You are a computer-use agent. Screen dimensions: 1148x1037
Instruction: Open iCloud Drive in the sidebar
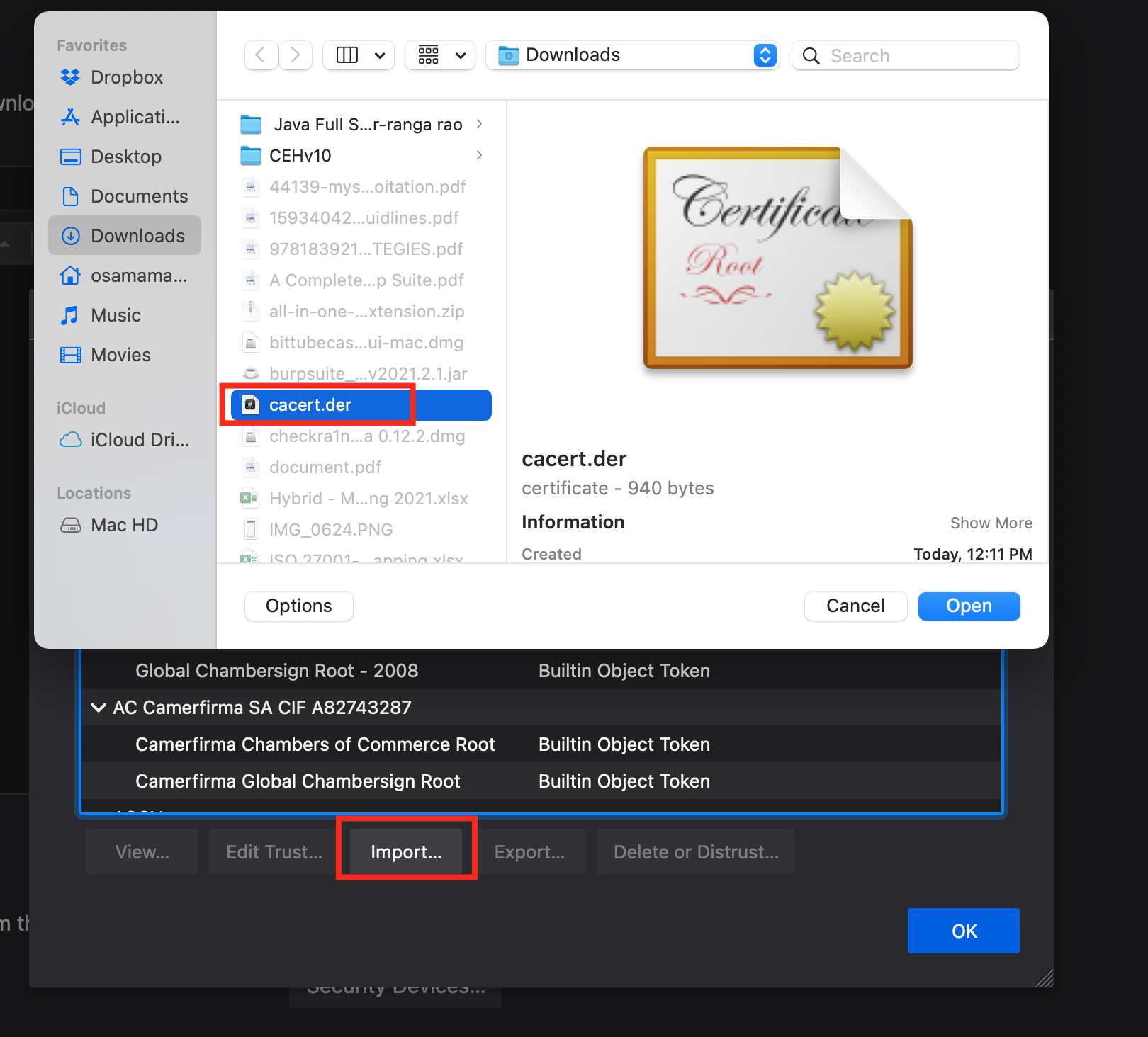139,440
